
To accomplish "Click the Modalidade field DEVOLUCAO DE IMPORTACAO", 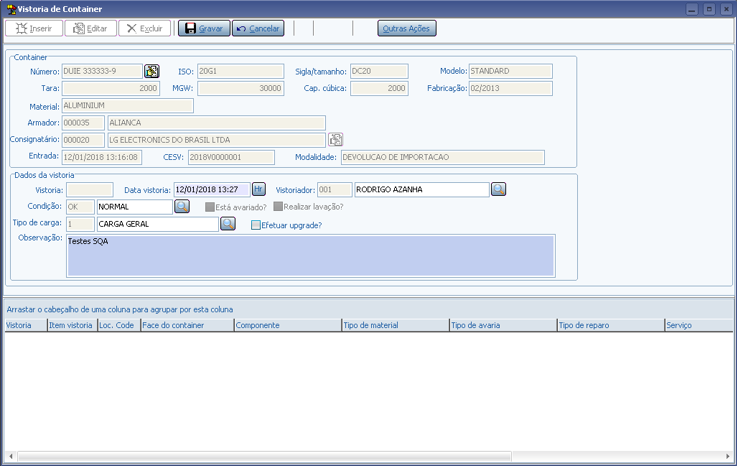I will 443,157.
